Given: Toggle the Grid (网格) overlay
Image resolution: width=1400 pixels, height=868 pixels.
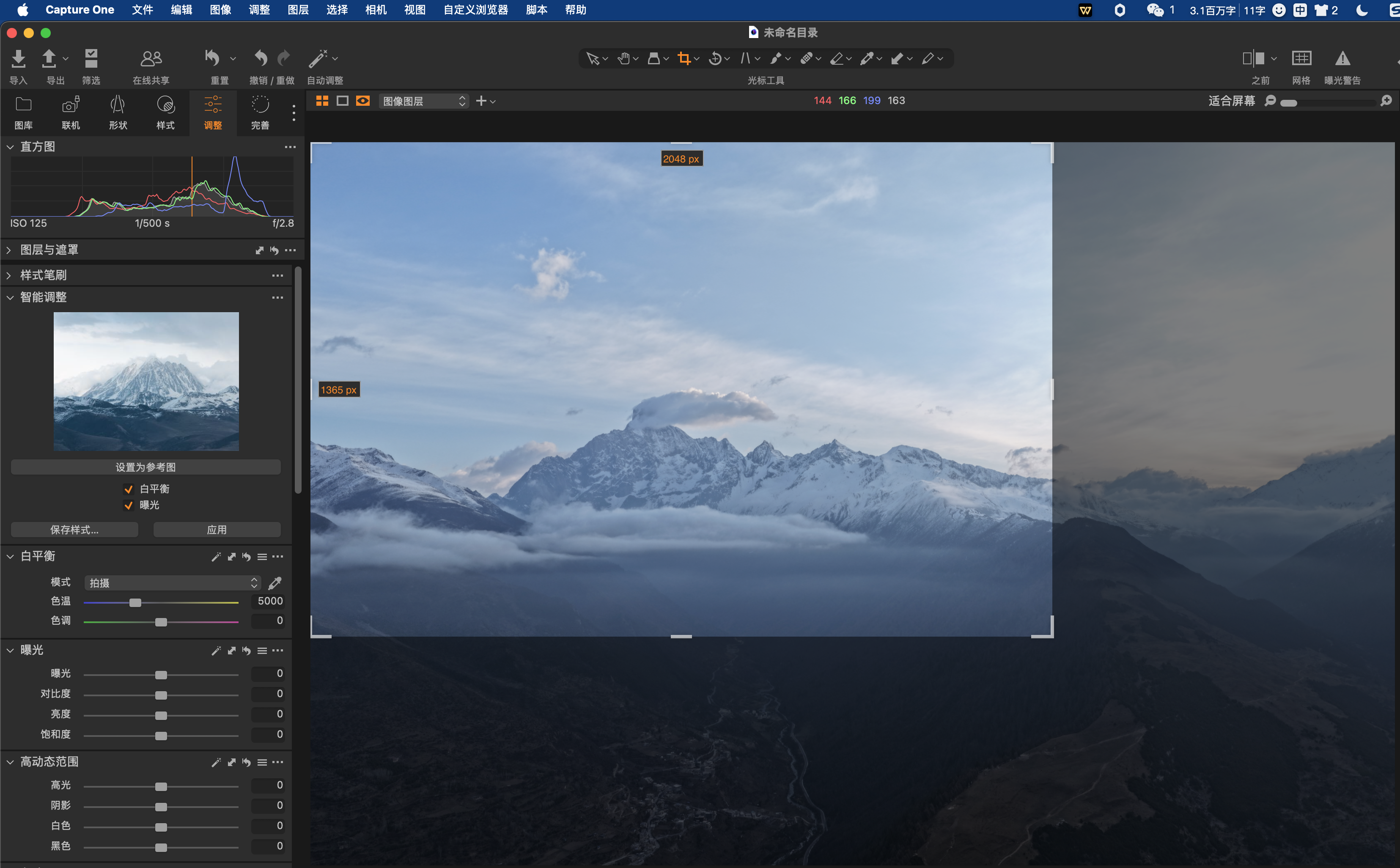Looking at the screenshot, I should pyautogui.click(x=1301, y=58).
